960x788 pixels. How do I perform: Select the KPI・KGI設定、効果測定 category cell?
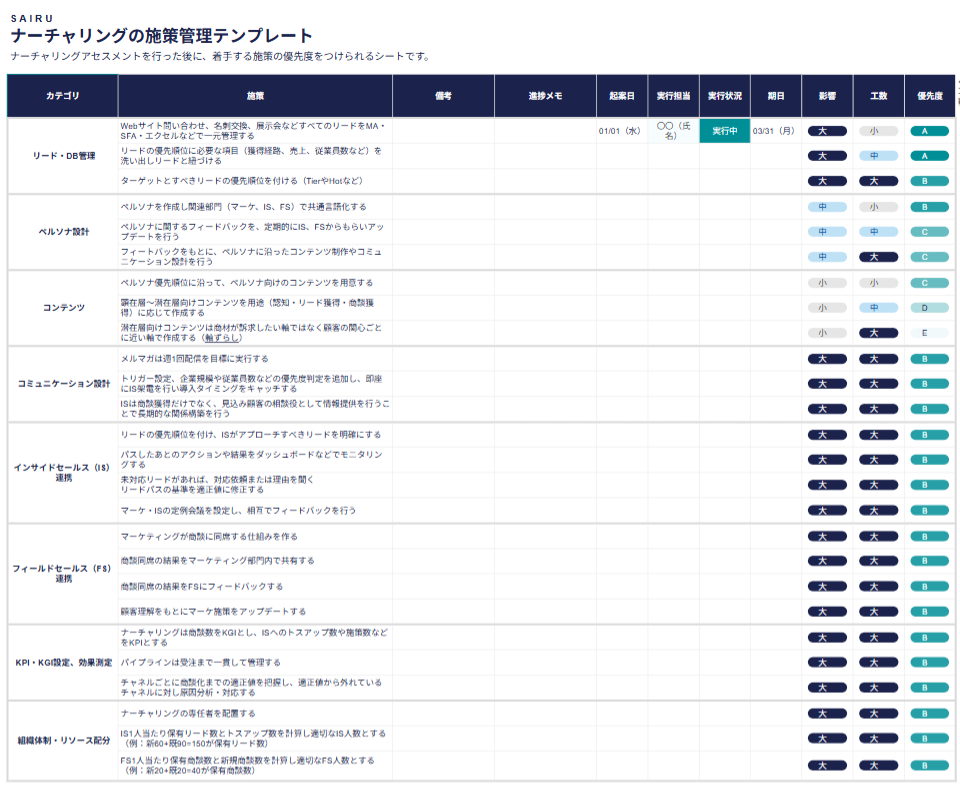pos(62,662)
